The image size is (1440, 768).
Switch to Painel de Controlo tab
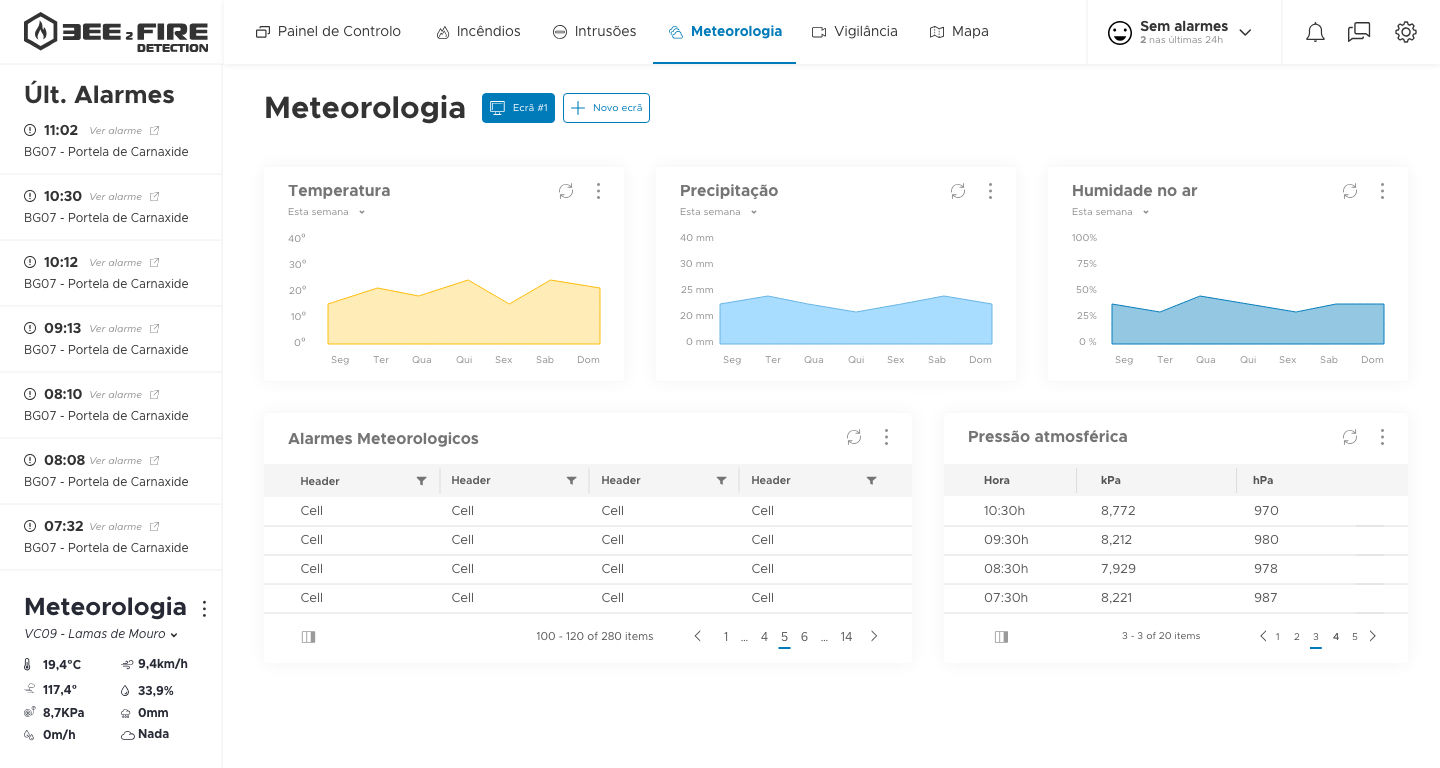(x=328, y=32)
